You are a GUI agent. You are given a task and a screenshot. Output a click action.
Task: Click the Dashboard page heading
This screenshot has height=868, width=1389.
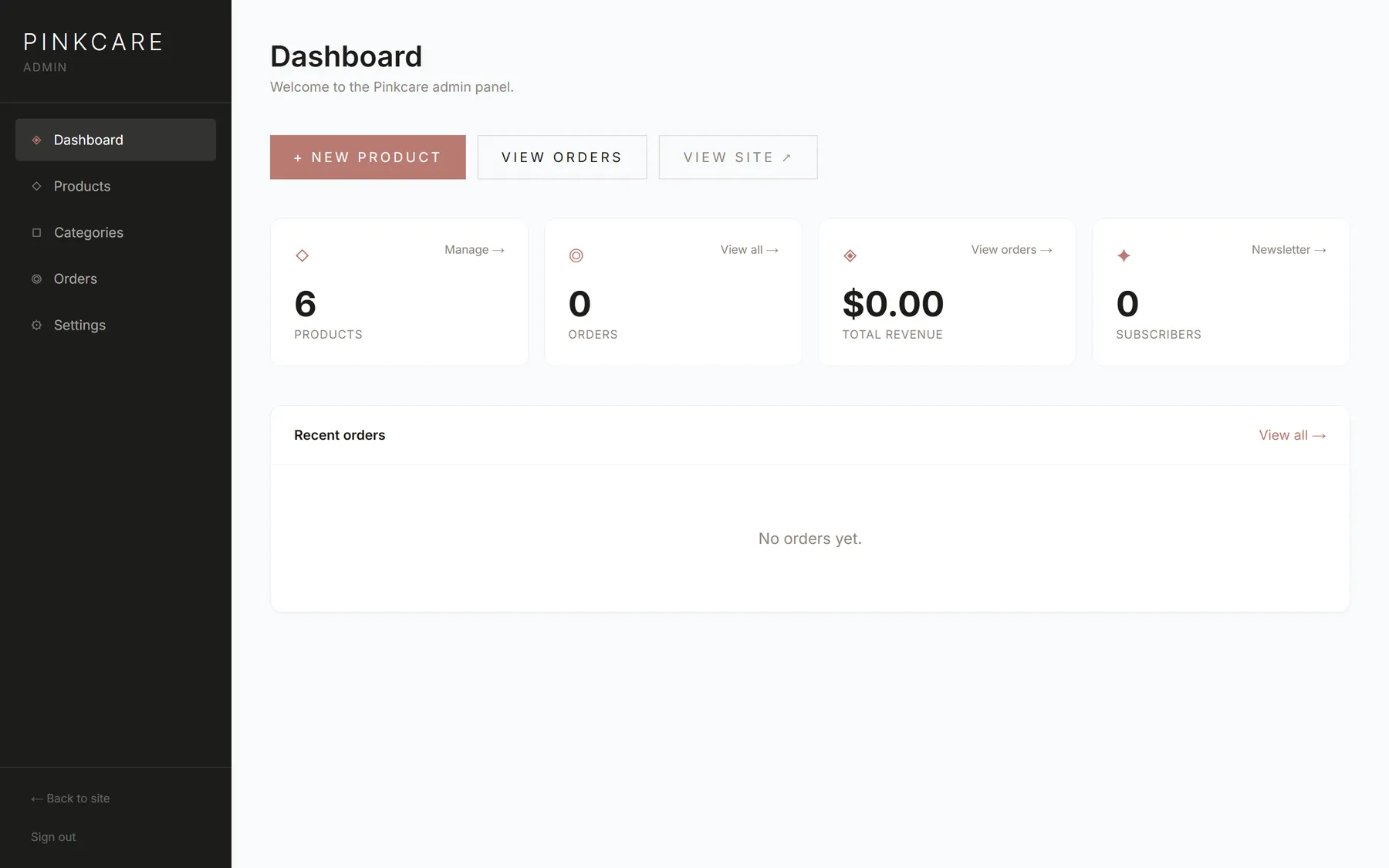(x=346, y=56)
